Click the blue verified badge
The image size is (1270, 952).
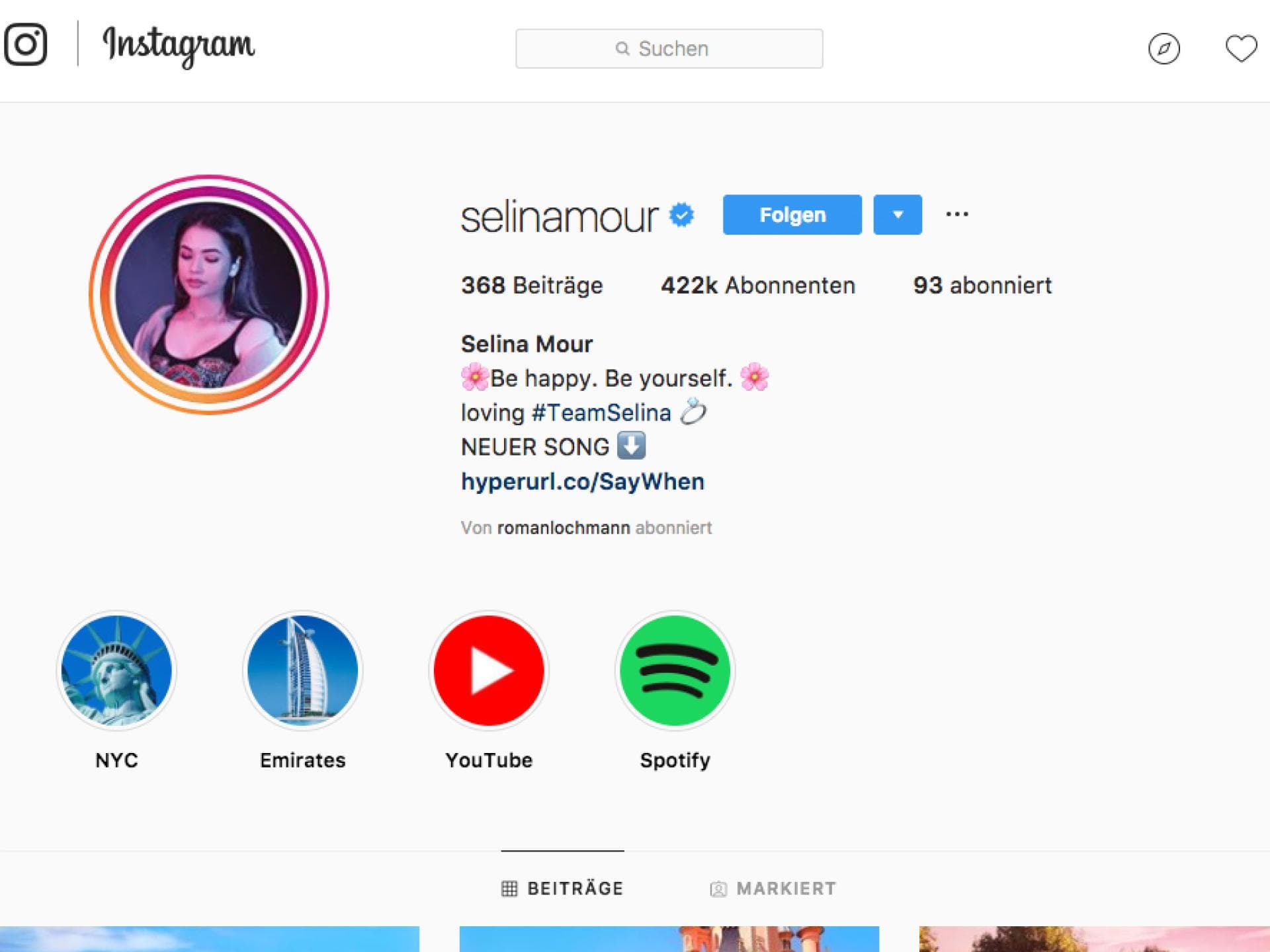point(682,215)
